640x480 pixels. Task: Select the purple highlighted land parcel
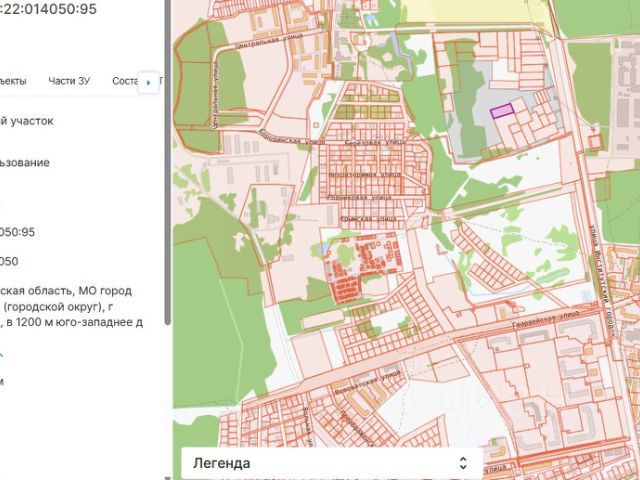[x=500, y=112]
